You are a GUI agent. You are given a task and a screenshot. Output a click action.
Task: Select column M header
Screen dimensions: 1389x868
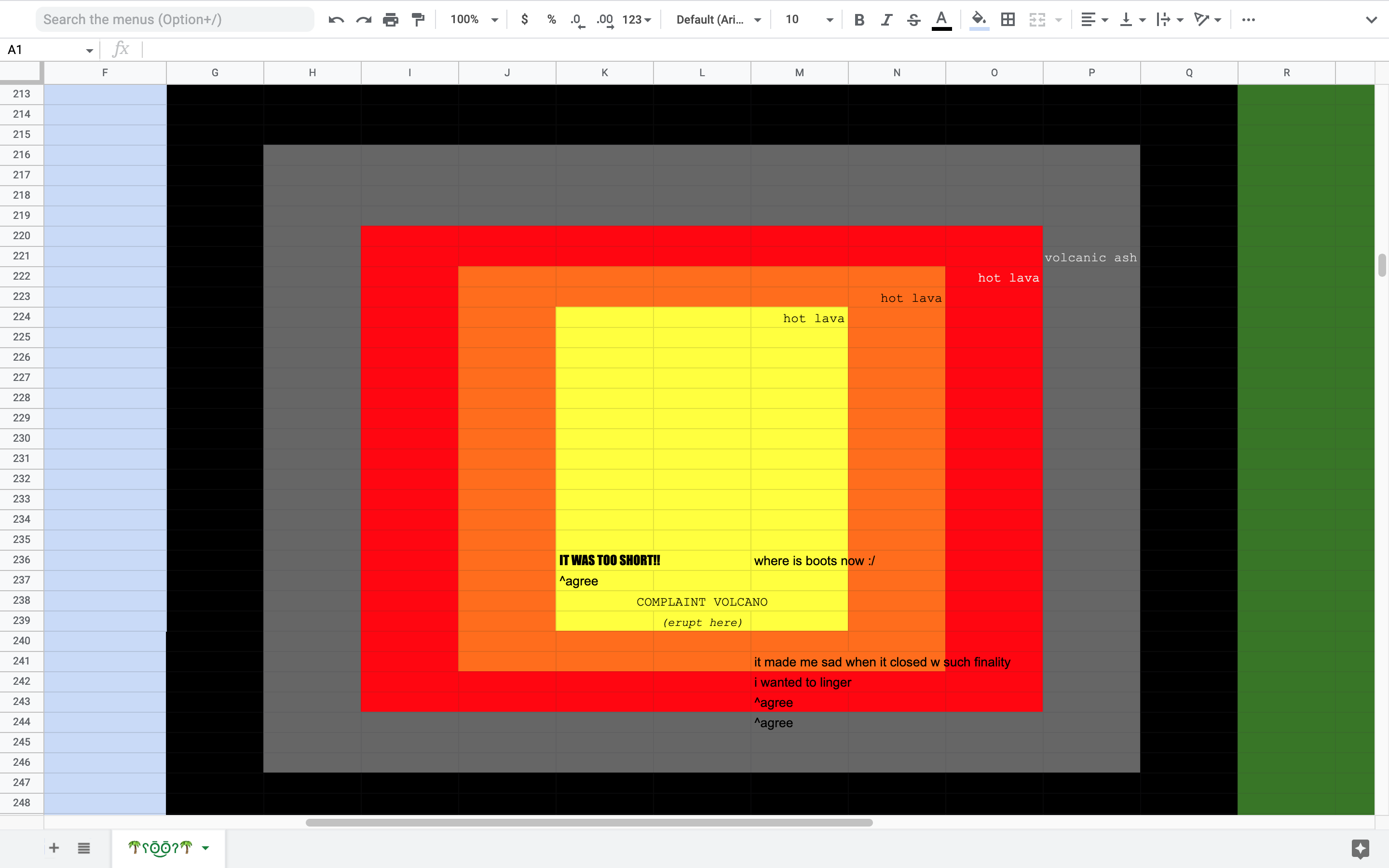(x=799, y=73)
